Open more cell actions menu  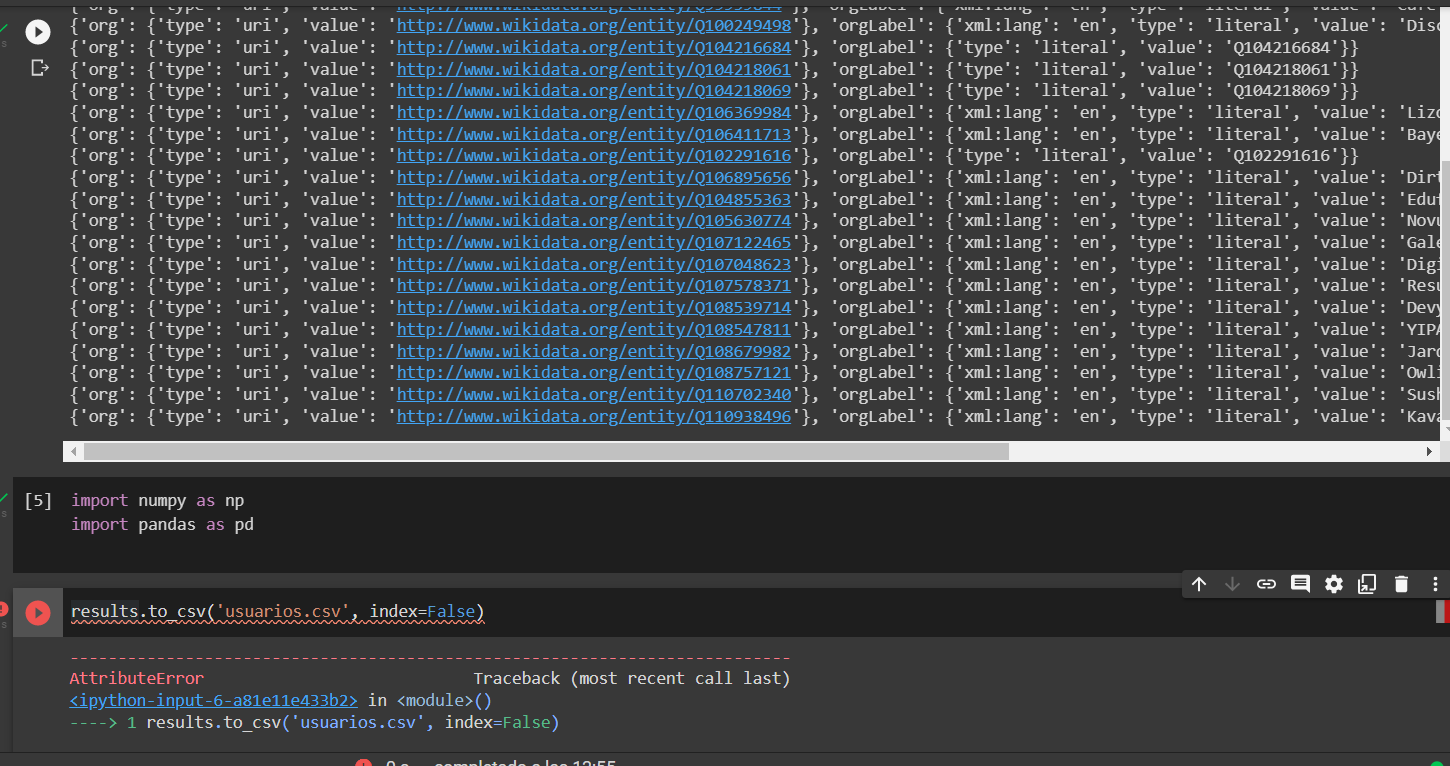click(1435, 584)
